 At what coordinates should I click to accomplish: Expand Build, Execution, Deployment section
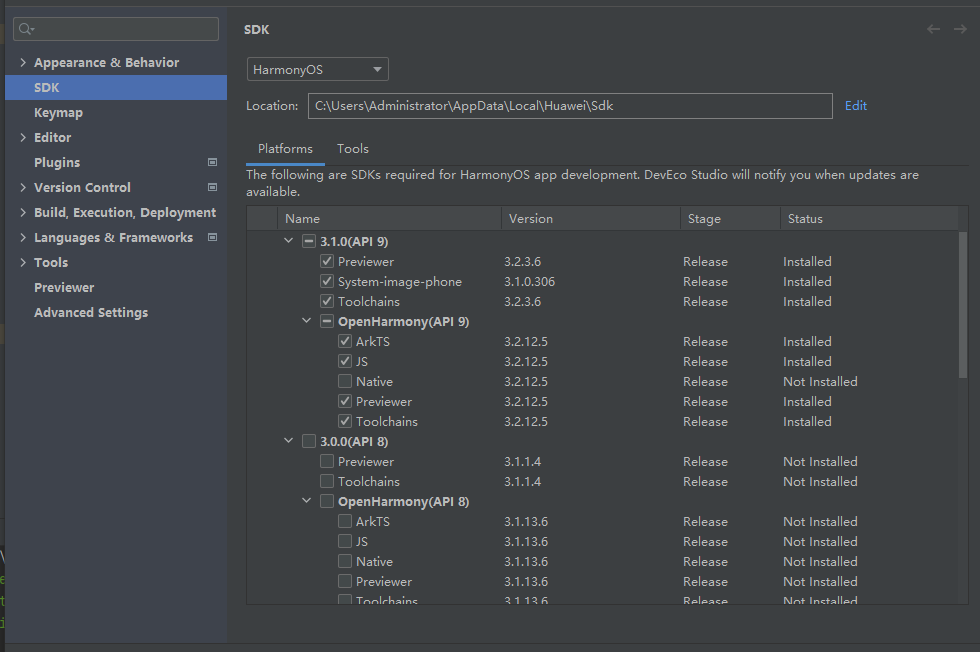click(x=23, y=213)
